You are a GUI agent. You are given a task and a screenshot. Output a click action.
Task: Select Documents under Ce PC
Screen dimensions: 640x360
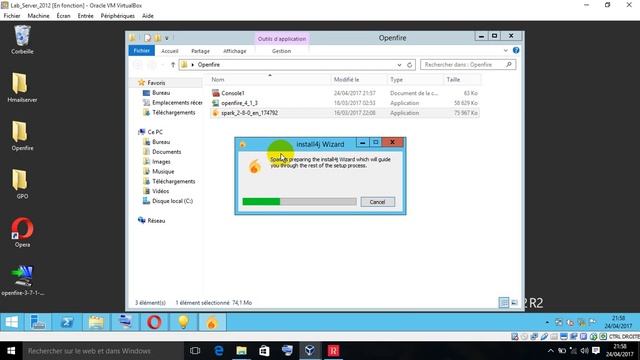[167, 151]
